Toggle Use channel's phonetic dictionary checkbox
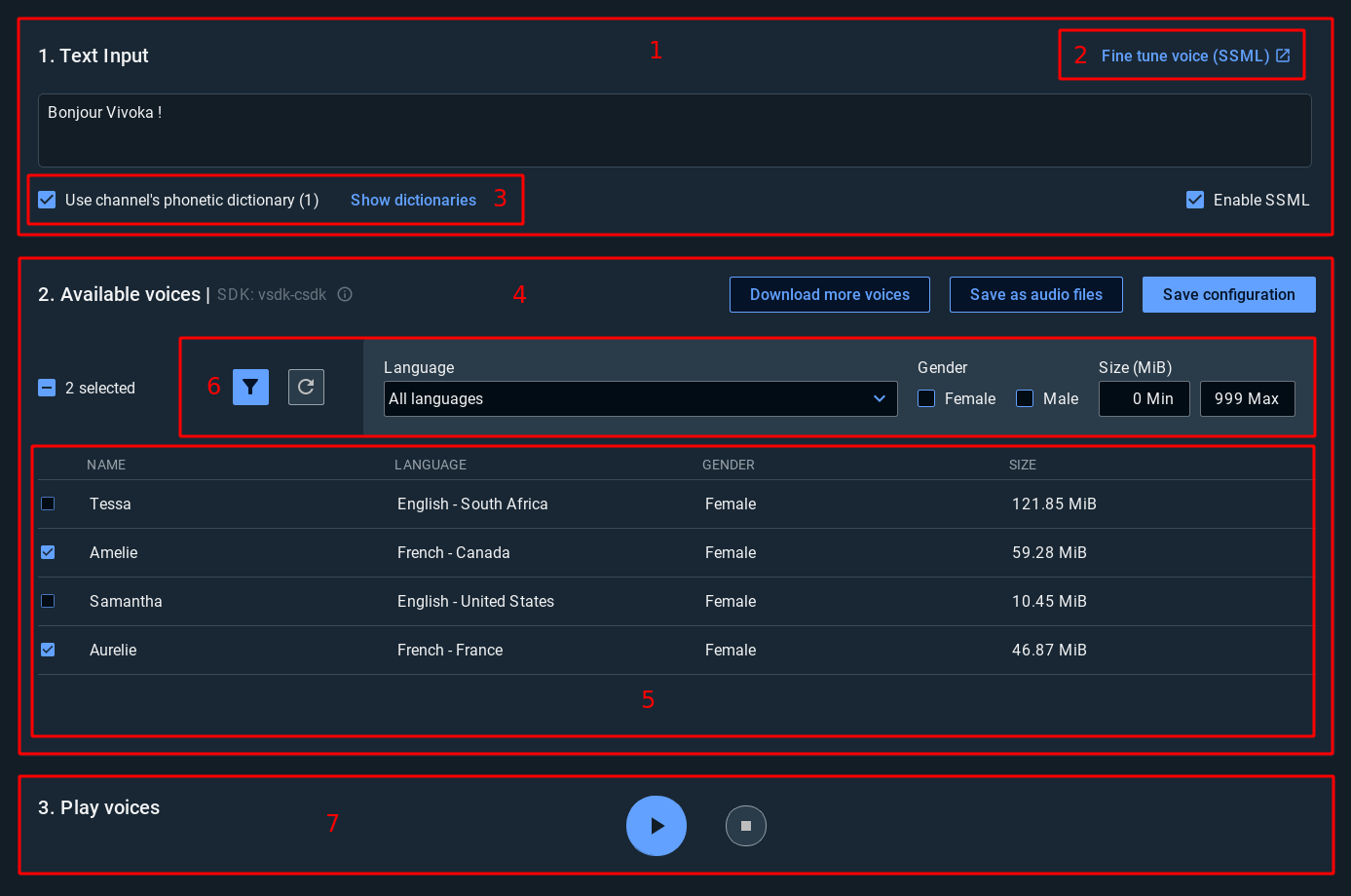Image resolution: width=1351 pixels, height=896 pixels. coord(47,200)
